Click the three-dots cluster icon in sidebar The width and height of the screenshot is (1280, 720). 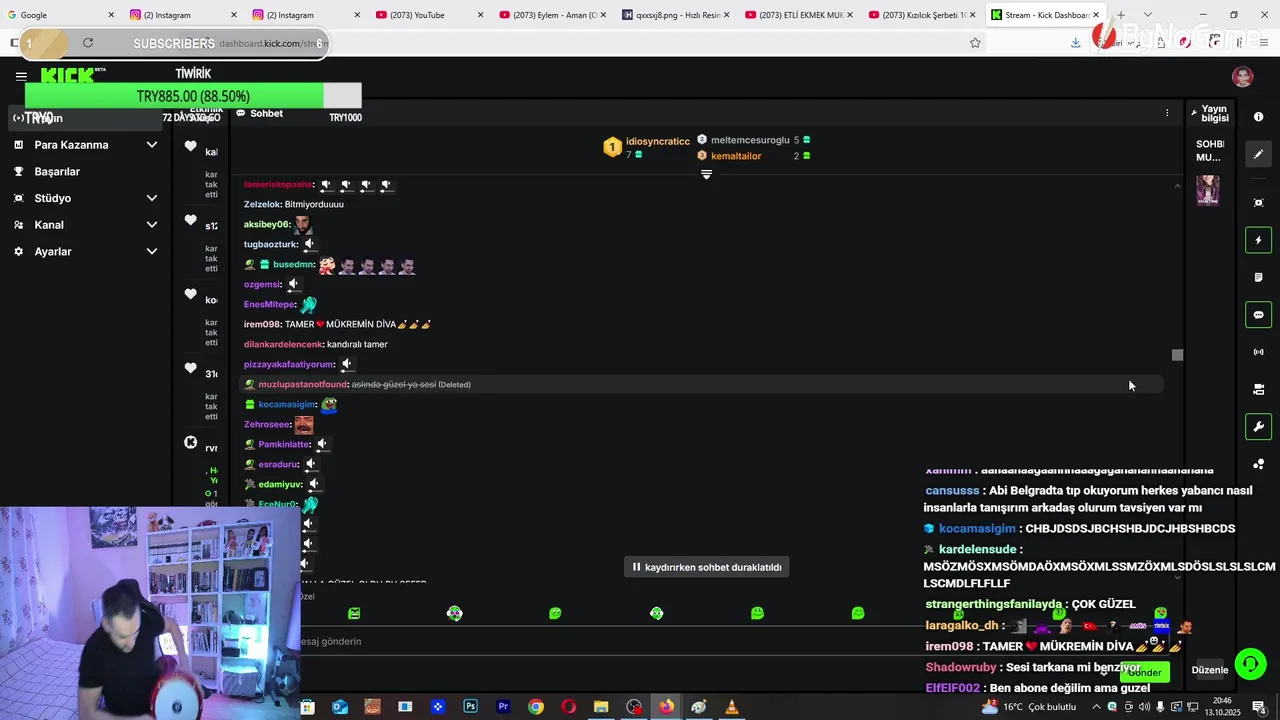point(1258,464)
